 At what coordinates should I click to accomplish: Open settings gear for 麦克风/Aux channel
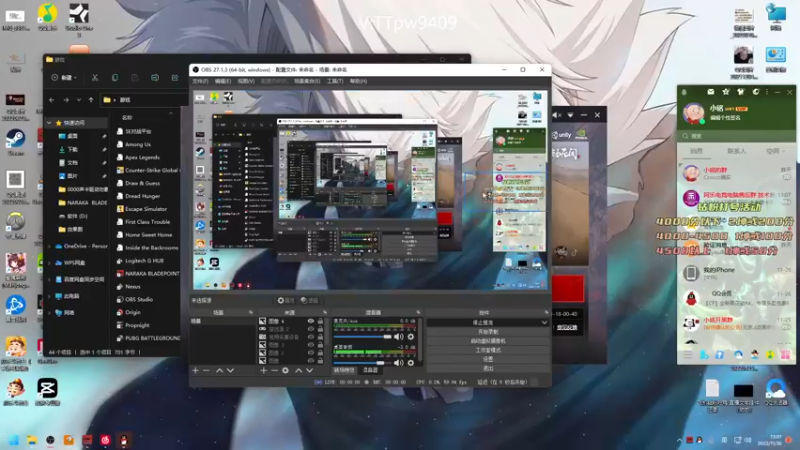point(411,337)
